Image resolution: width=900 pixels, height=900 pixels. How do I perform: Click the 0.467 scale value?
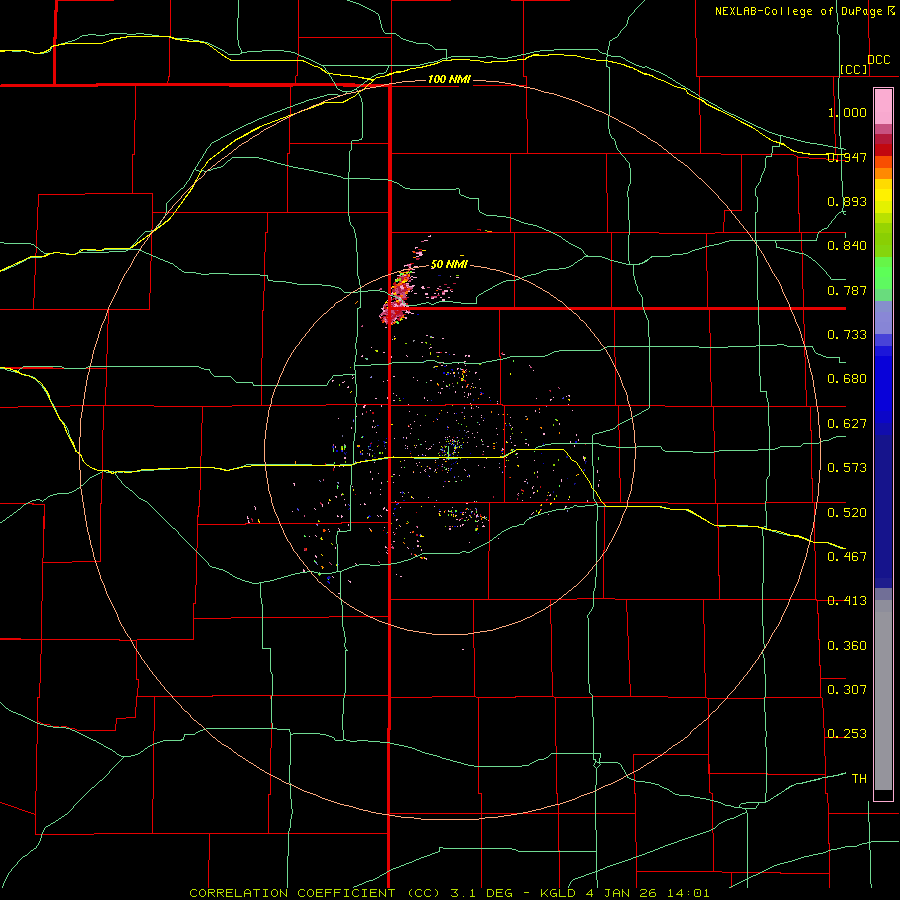pyautogui.click(x=847, y=557)
